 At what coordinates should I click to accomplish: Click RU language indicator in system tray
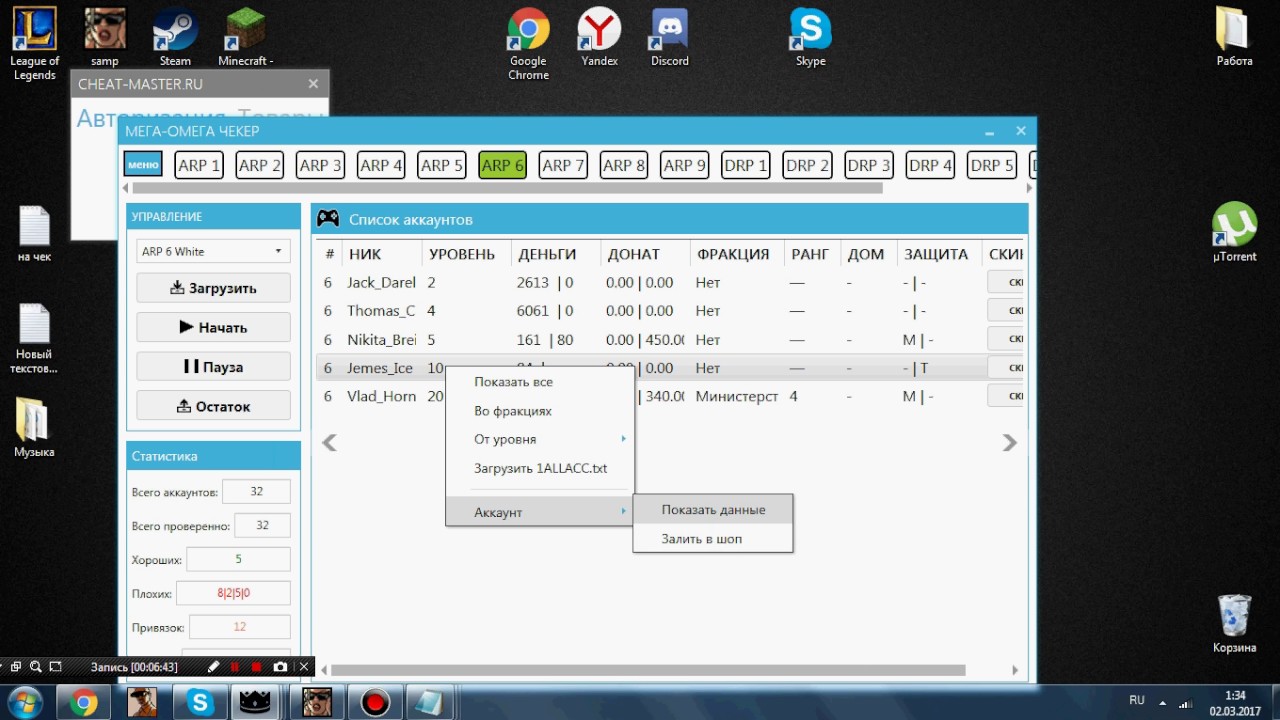click(x=1137, y=700)
